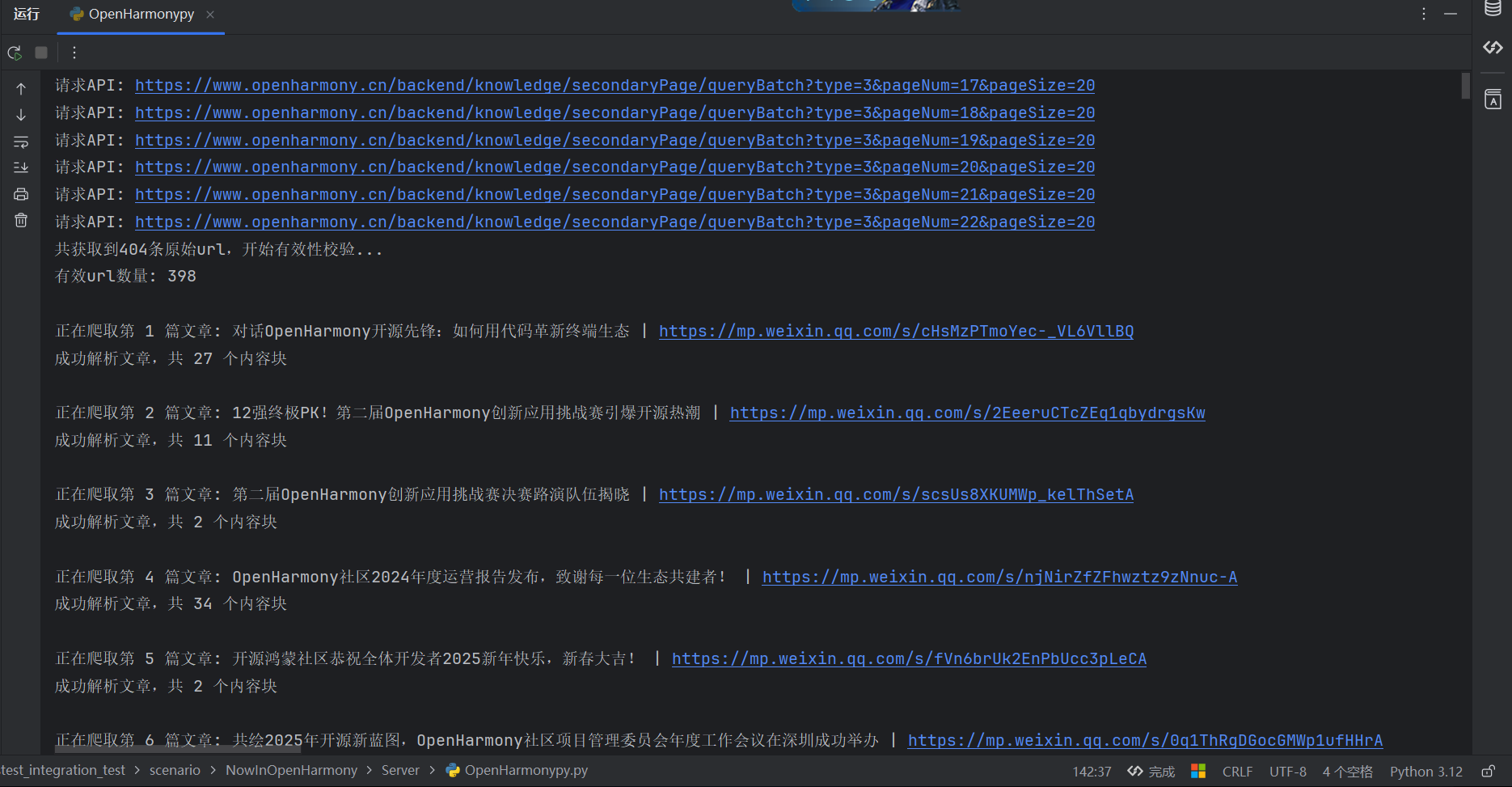Toggle soft-wrap for console output
The width and height of the screenshot is (1512, 787).
(21, 142)
